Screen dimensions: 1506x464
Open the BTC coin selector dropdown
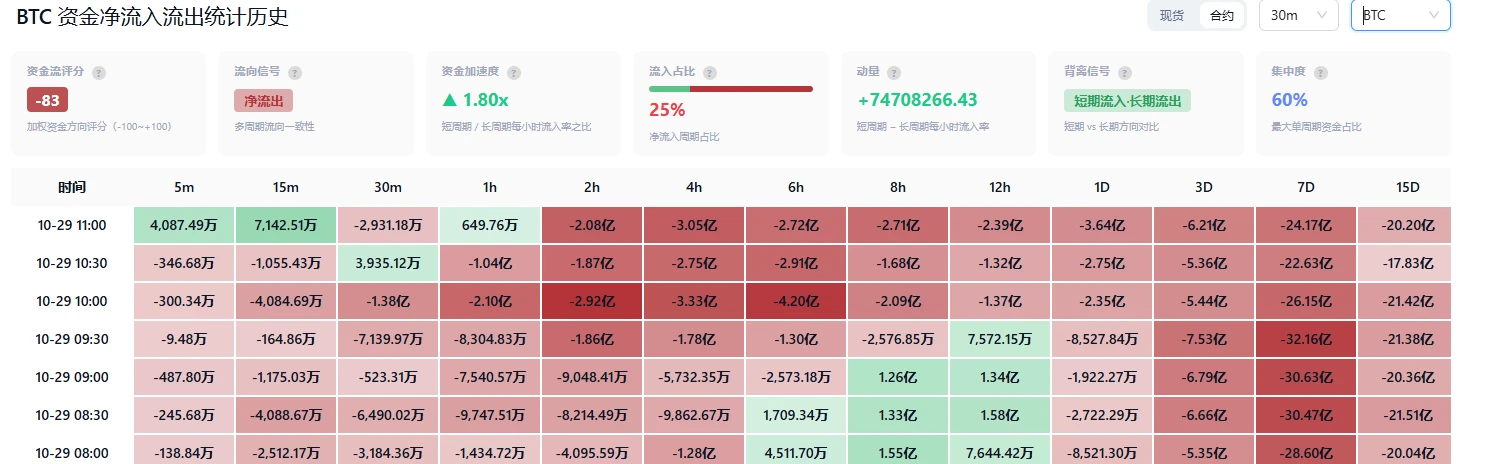pyautogui.click(x=1400, y=15)
